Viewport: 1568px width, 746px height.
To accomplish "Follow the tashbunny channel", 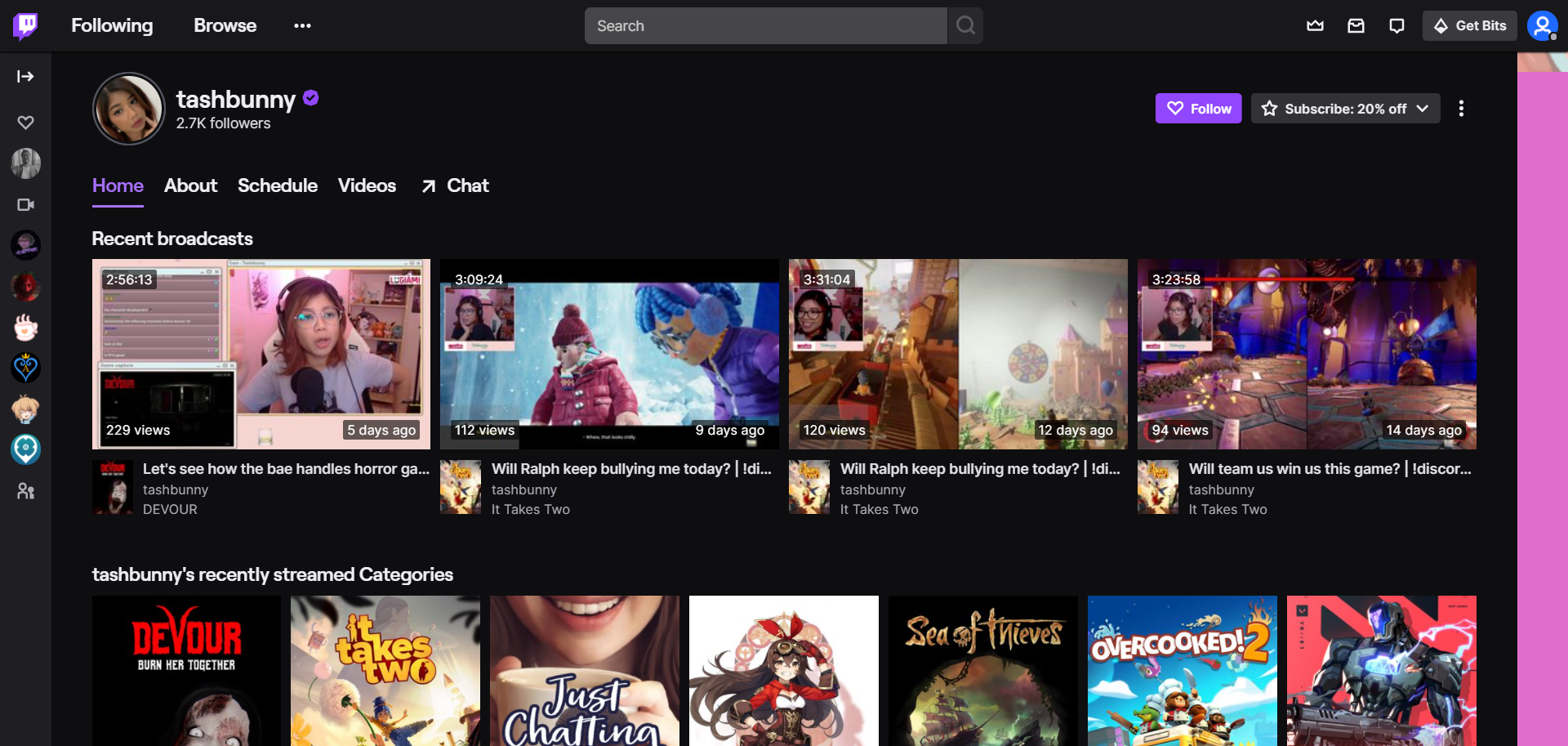I will (1198, 109).
